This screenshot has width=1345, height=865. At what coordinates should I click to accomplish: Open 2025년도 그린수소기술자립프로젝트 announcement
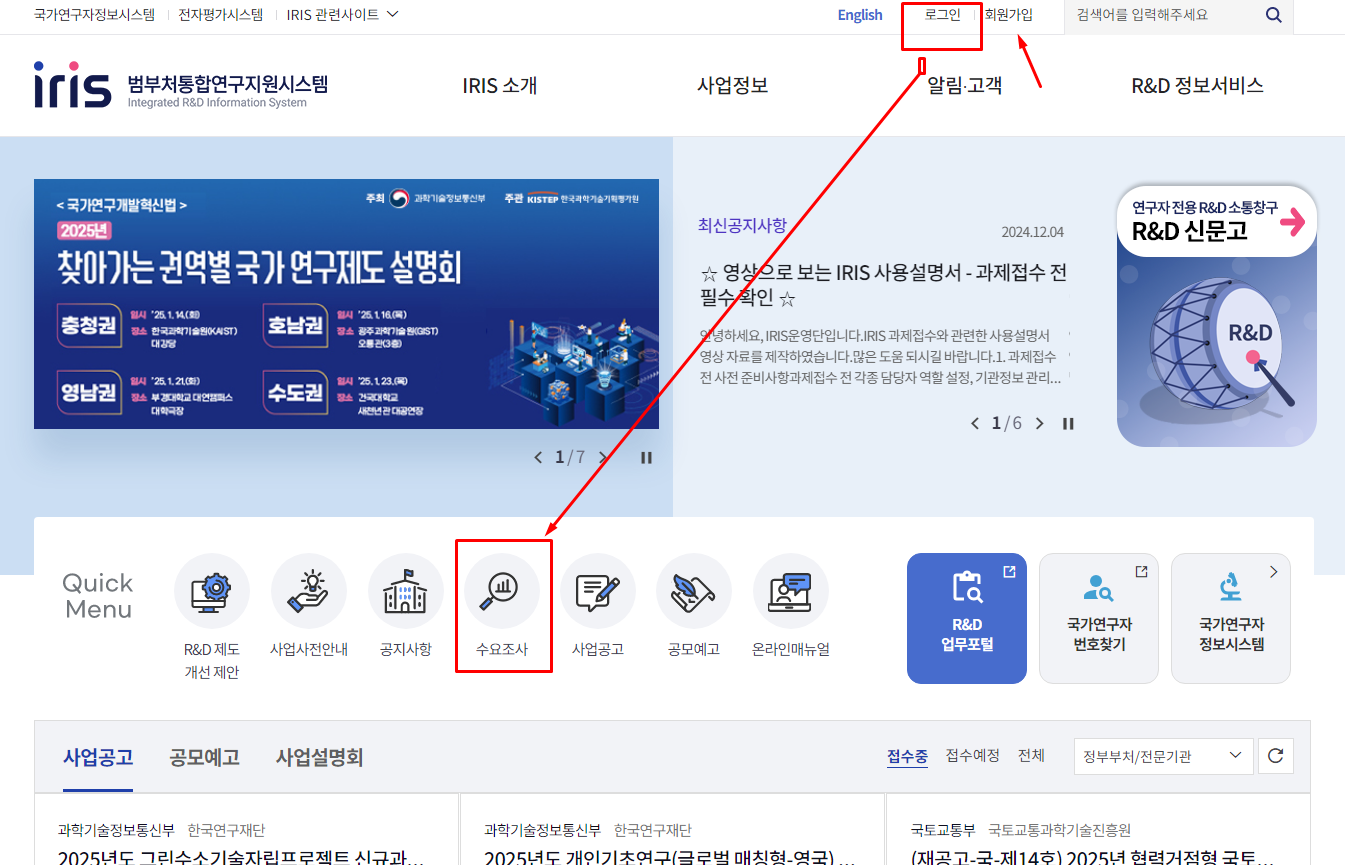(241, 858)
